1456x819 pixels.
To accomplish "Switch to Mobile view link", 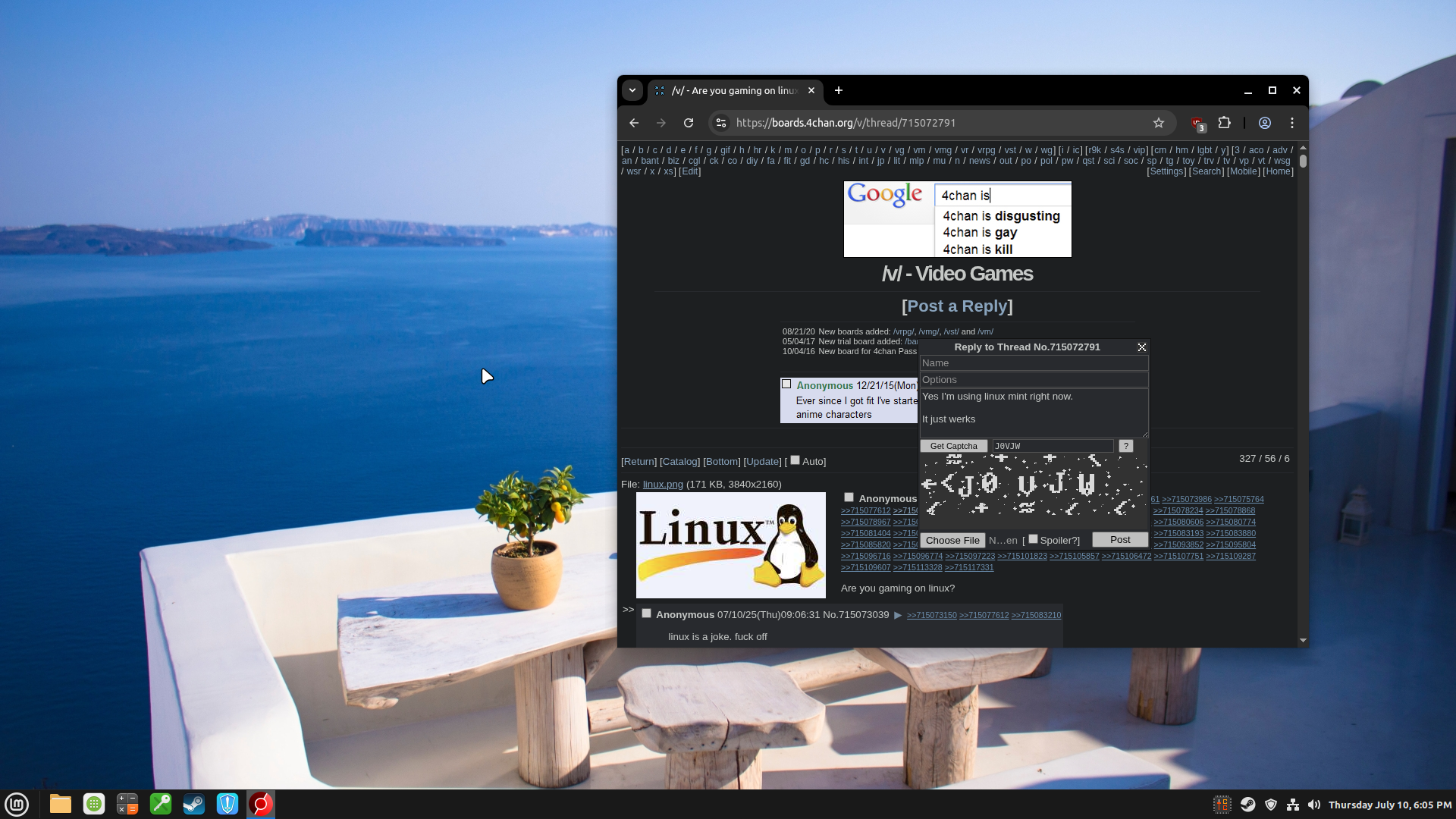I will click(1244, 171).
